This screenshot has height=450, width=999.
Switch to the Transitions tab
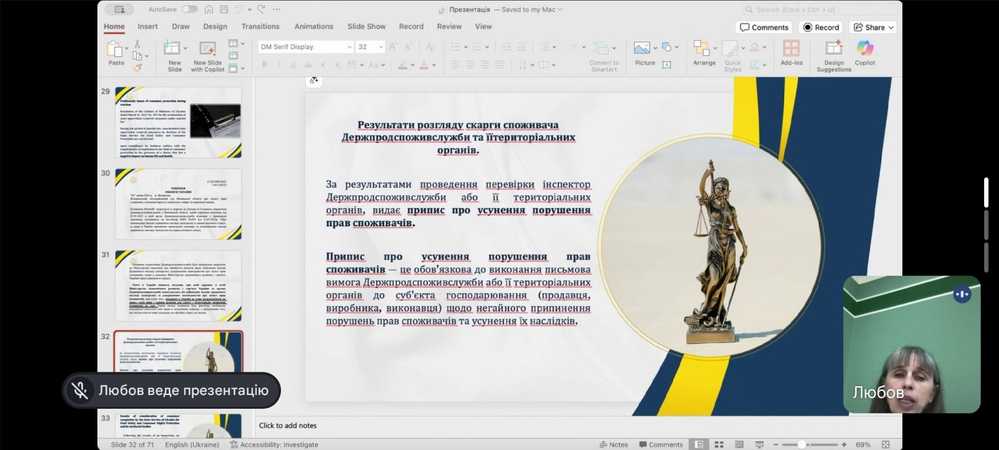(260, 27)
